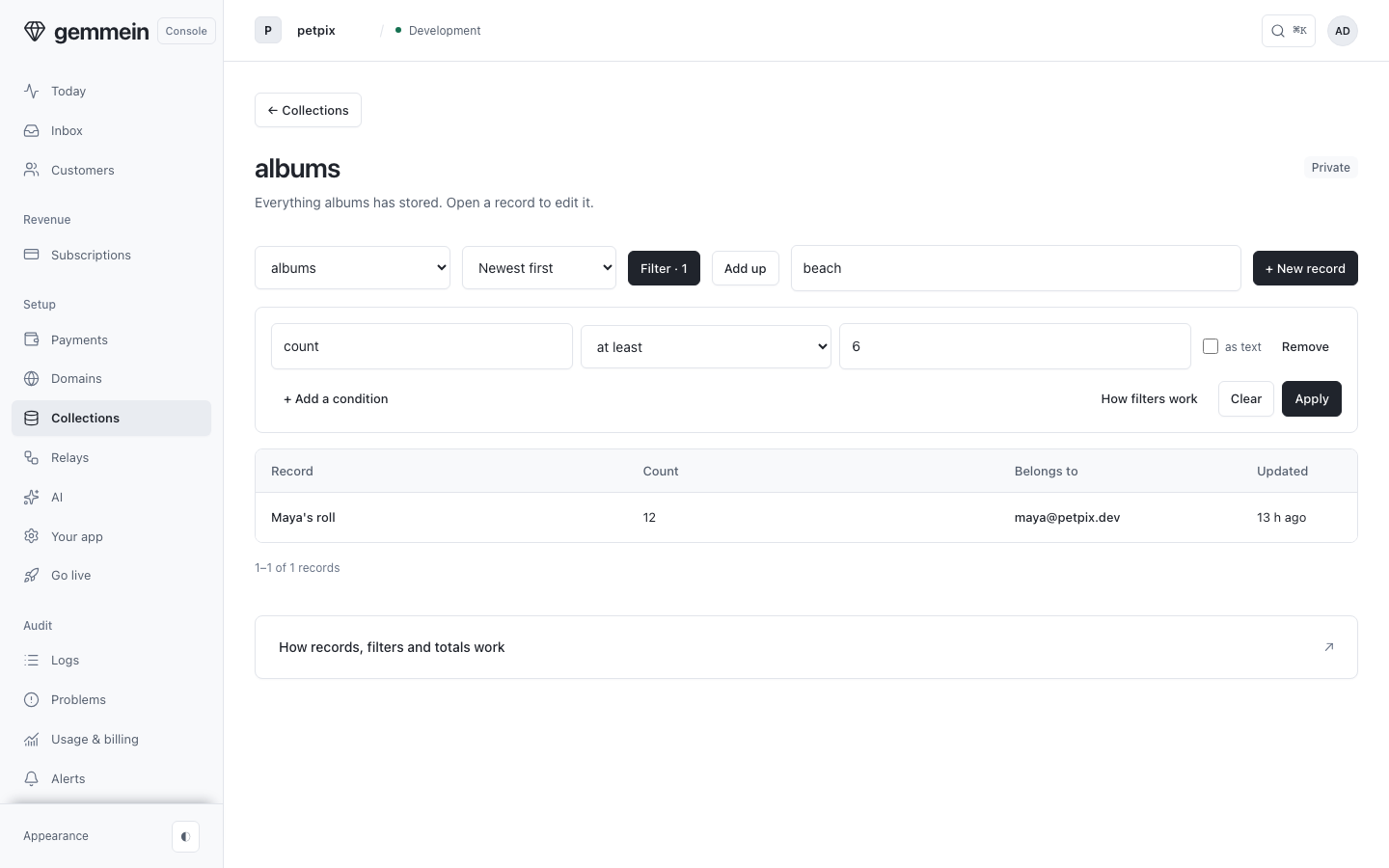Apply the filter conditions
Image resolution: width=1389 pixels, height=868 pixels.
1311,398
